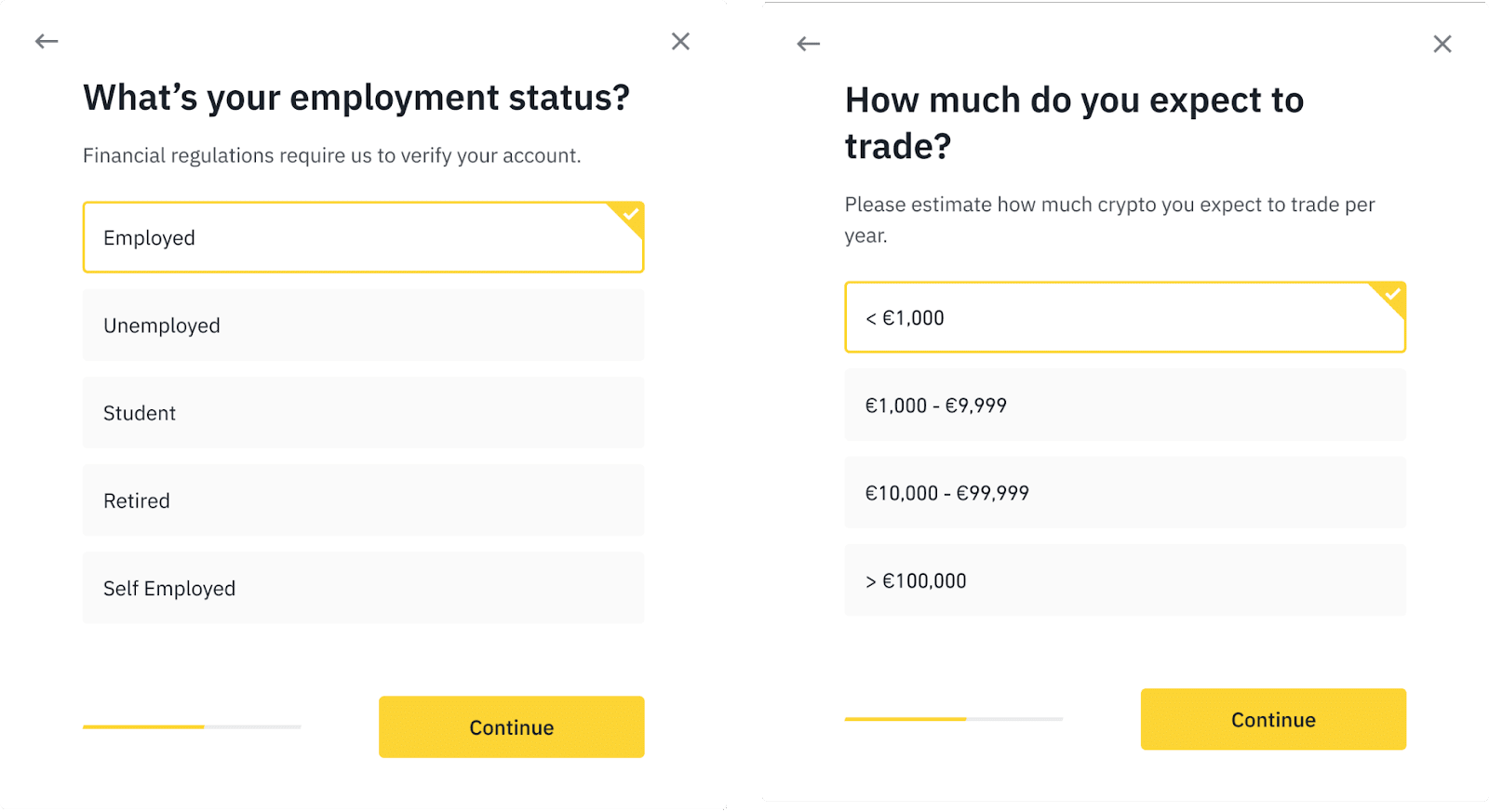Screen dimensions: 1489x812
Task: Pick €10,000 - €99,999 trade range
Action: [x=1124, y=493]
